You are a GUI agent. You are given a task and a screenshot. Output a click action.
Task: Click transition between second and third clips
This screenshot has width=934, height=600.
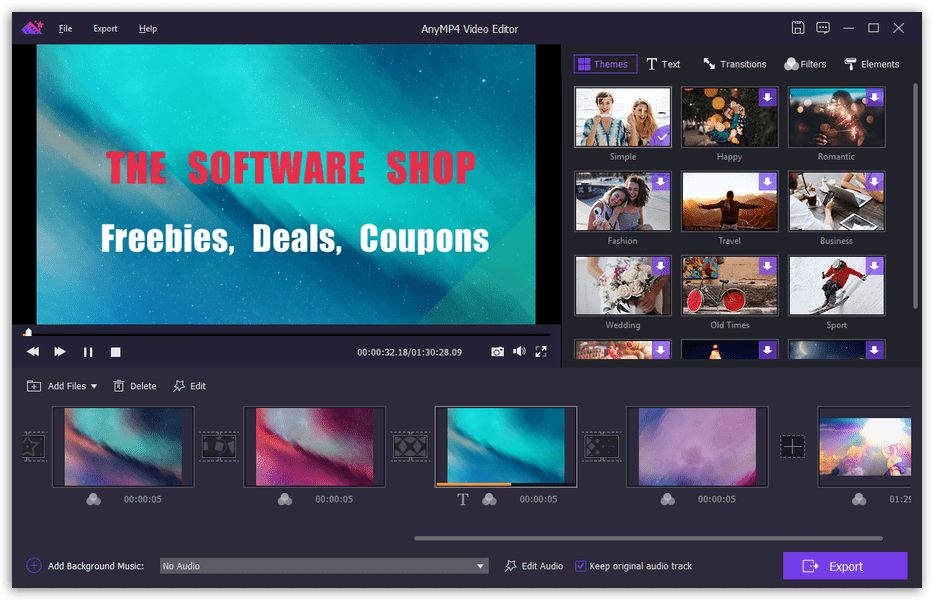click(410, 446)
